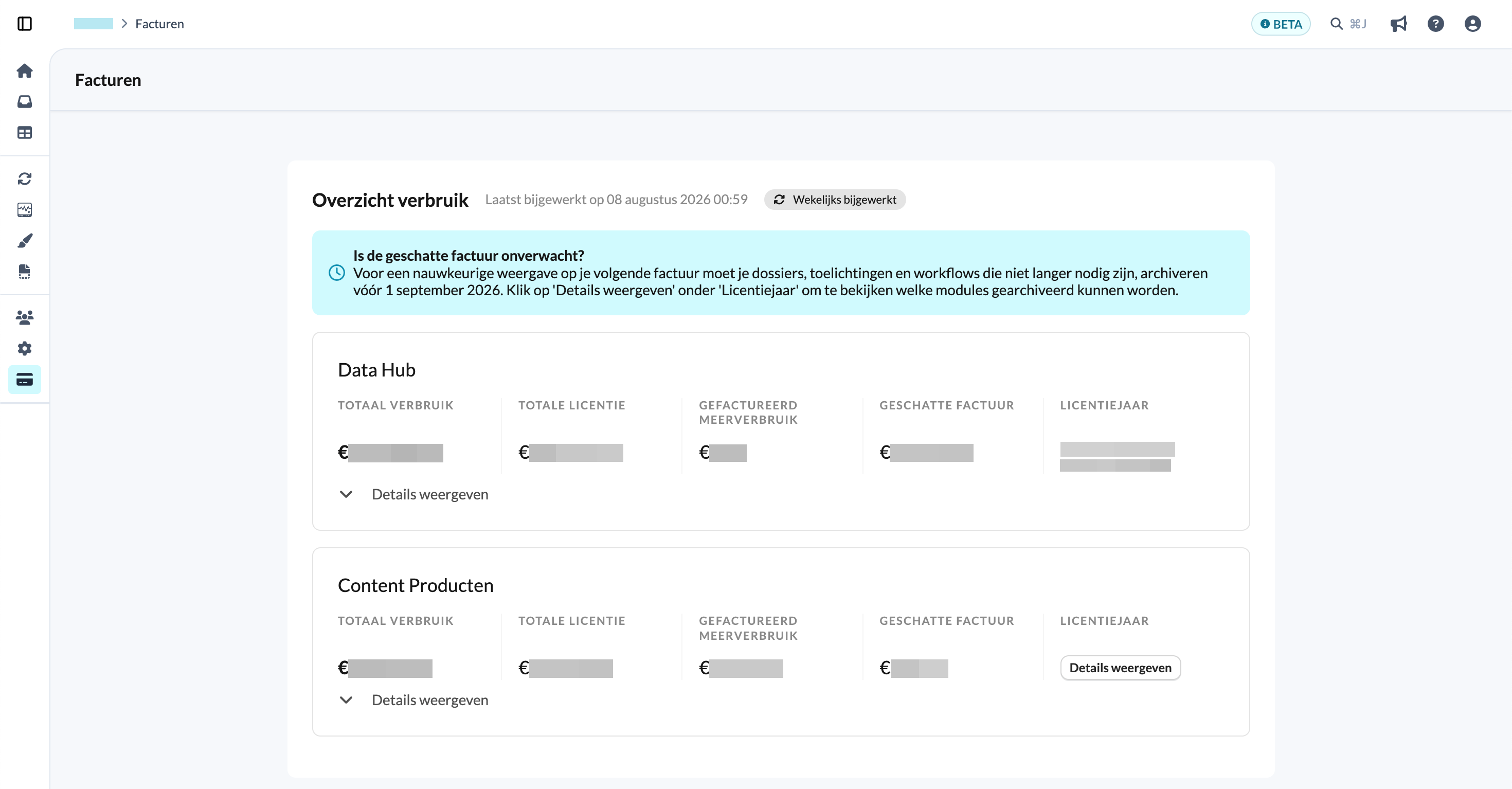Click Data Hub 'GESCHATTE FACTUUR' label

[947, 405]
